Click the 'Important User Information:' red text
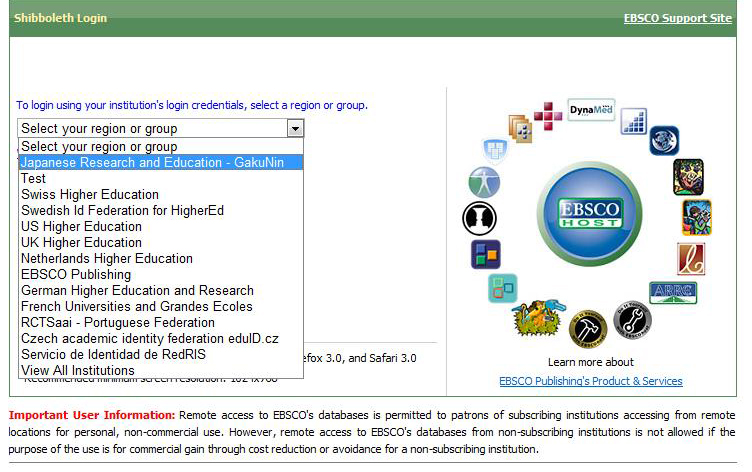The width and height of the screenshot is (752, 472). (92, 415)
